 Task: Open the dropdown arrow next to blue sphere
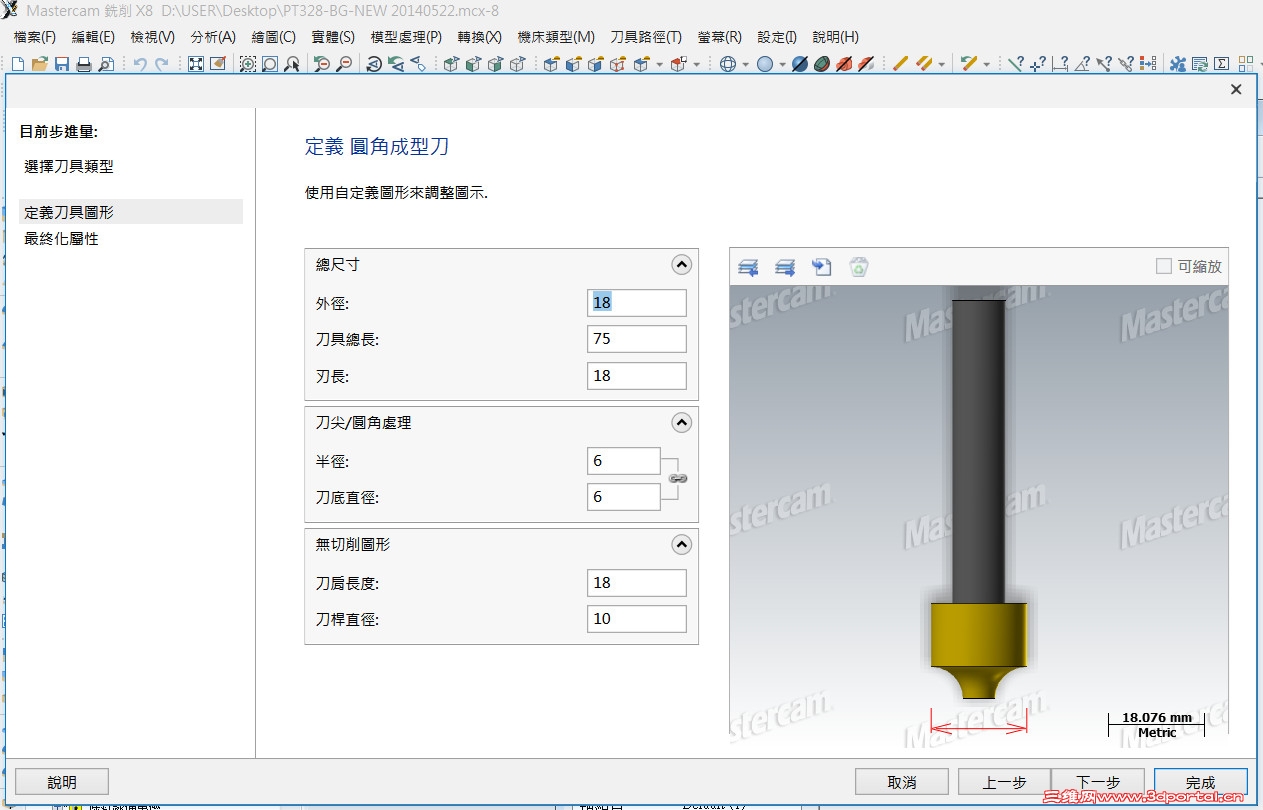coord(783,64)
